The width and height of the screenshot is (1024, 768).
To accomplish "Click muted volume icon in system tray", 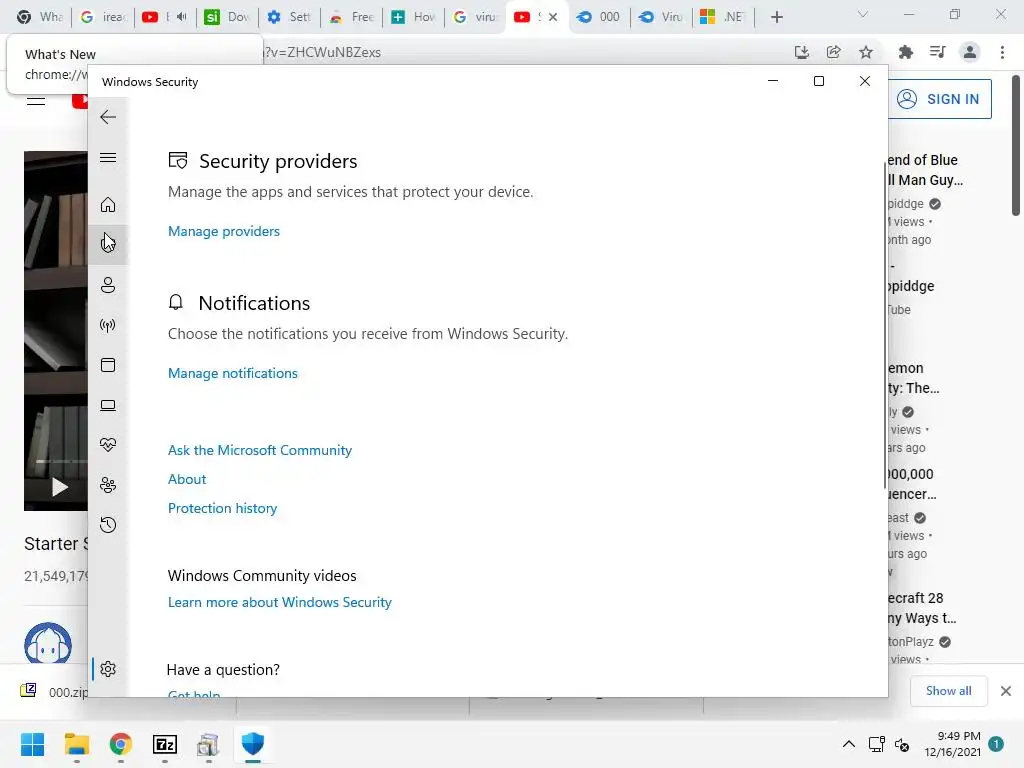I will pos(902,744).
